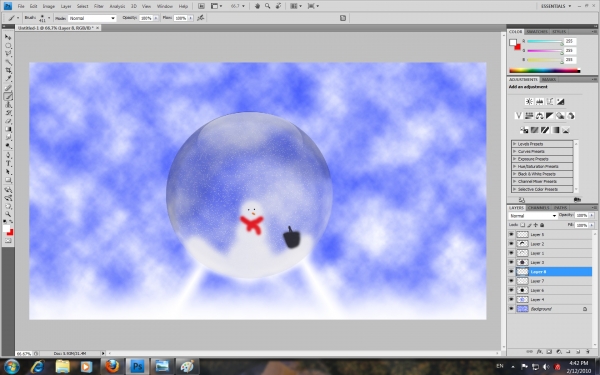Add a Curves adjustment
Image resolution: width=600 pixels, height=375 pixels.
point(550,101)
